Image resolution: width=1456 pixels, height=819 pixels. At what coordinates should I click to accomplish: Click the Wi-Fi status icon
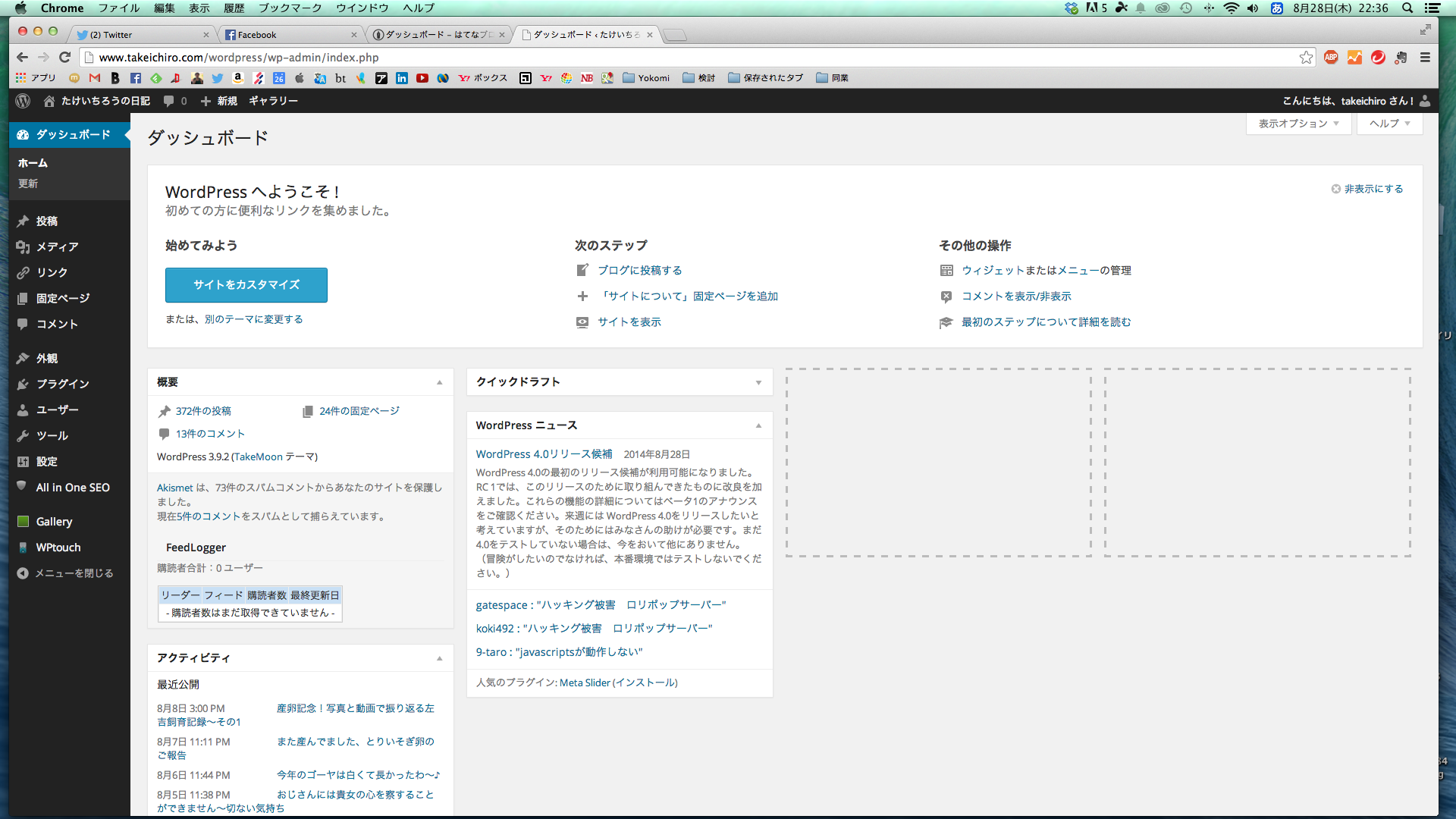[x=1231, y=8]
